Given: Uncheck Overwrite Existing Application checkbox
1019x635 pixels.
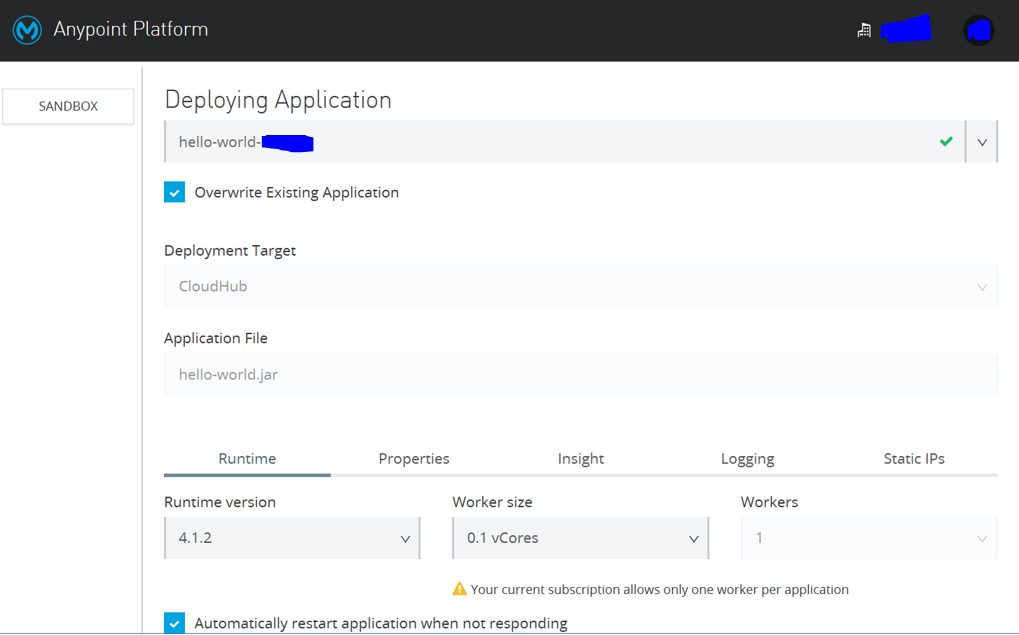Looking at the screenshot, I should coord(174,192).
